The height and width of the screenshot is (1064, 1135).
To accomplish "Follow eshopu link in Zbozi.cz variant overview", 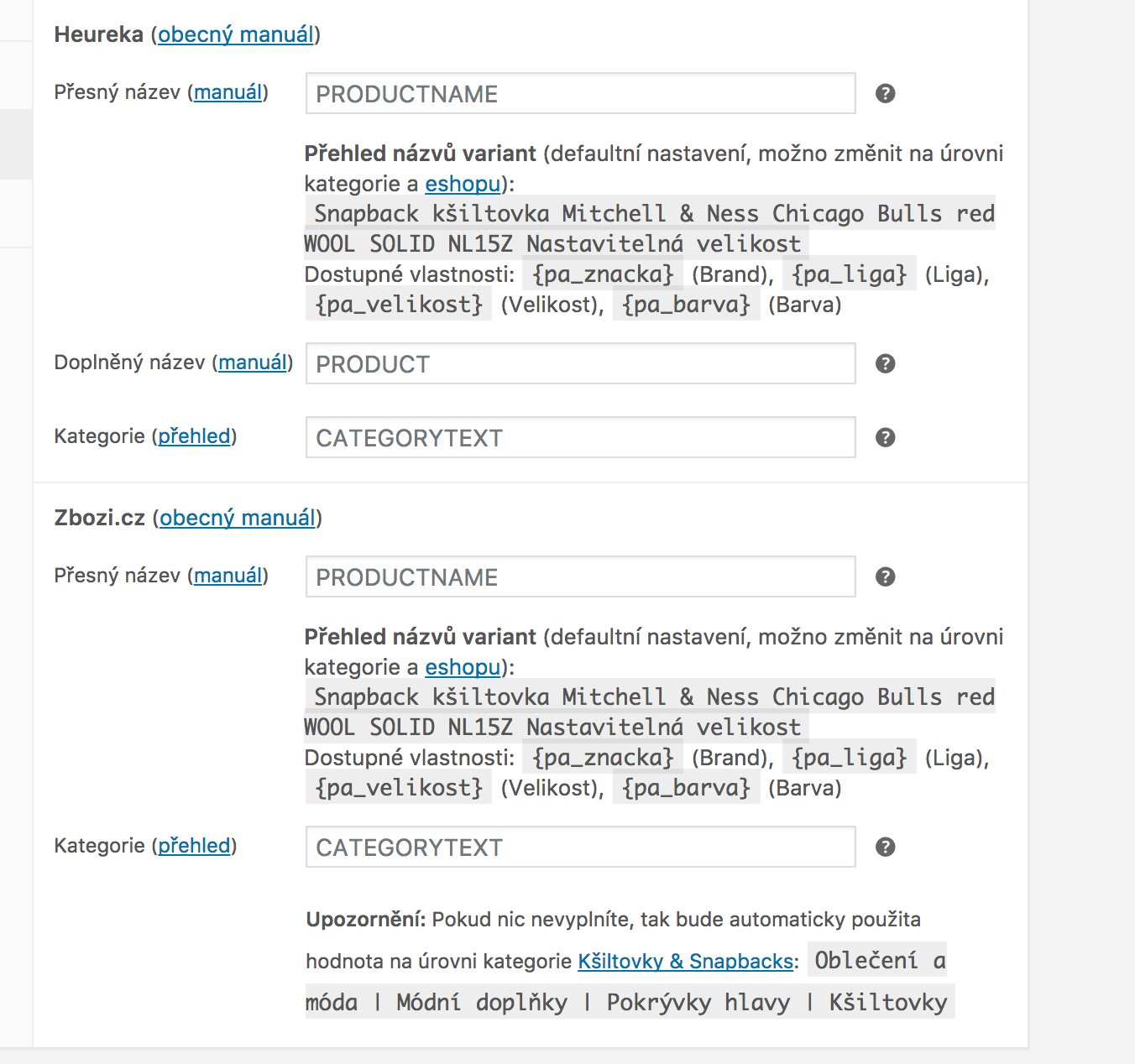I will coord(463,667).
